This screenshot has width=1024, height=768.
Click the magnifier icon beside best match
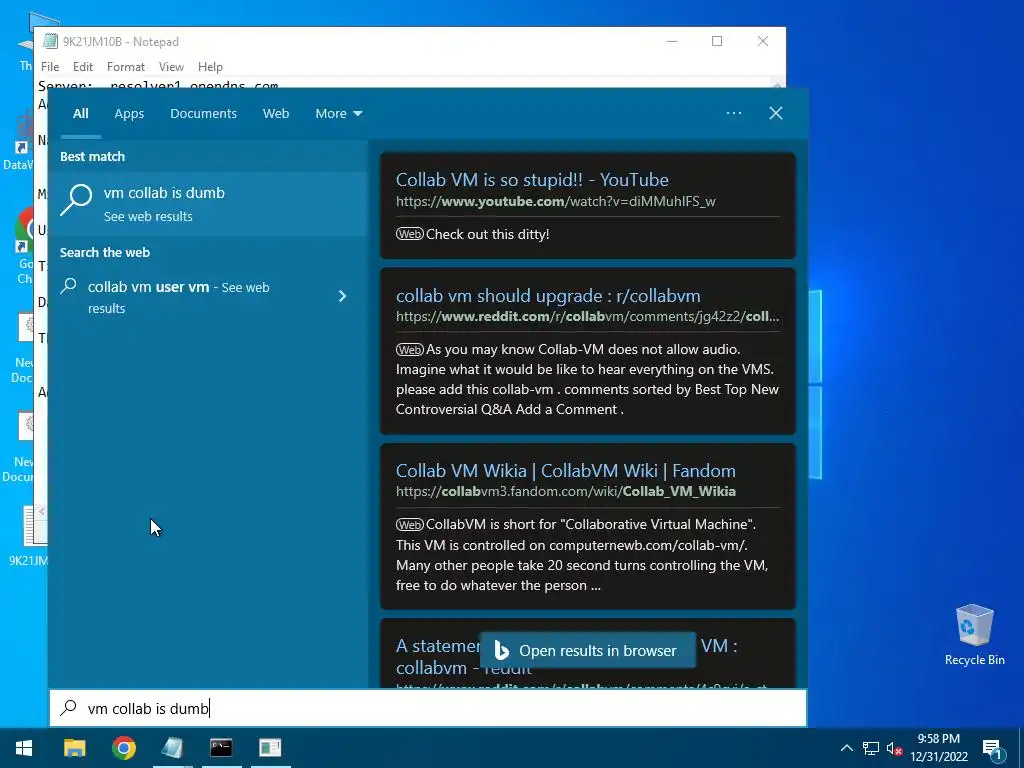(x=76, y=200)
